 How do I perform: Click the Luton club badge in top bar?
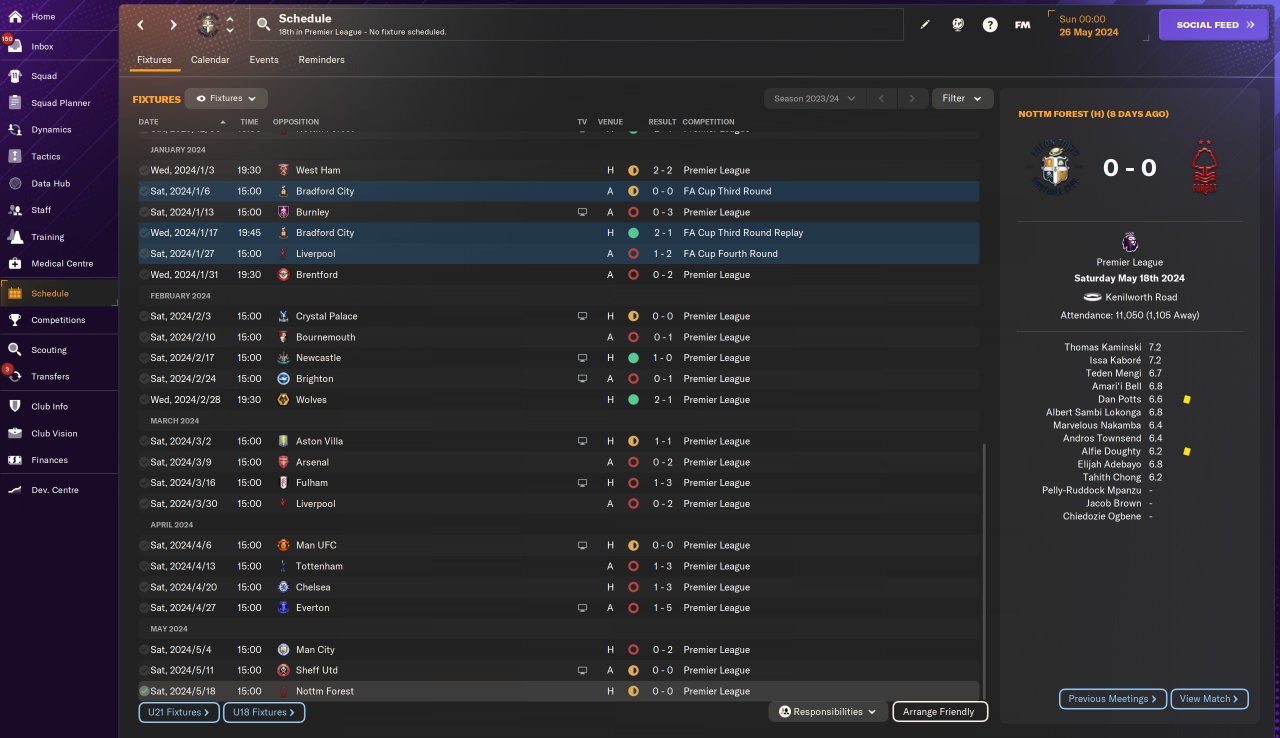208,24
